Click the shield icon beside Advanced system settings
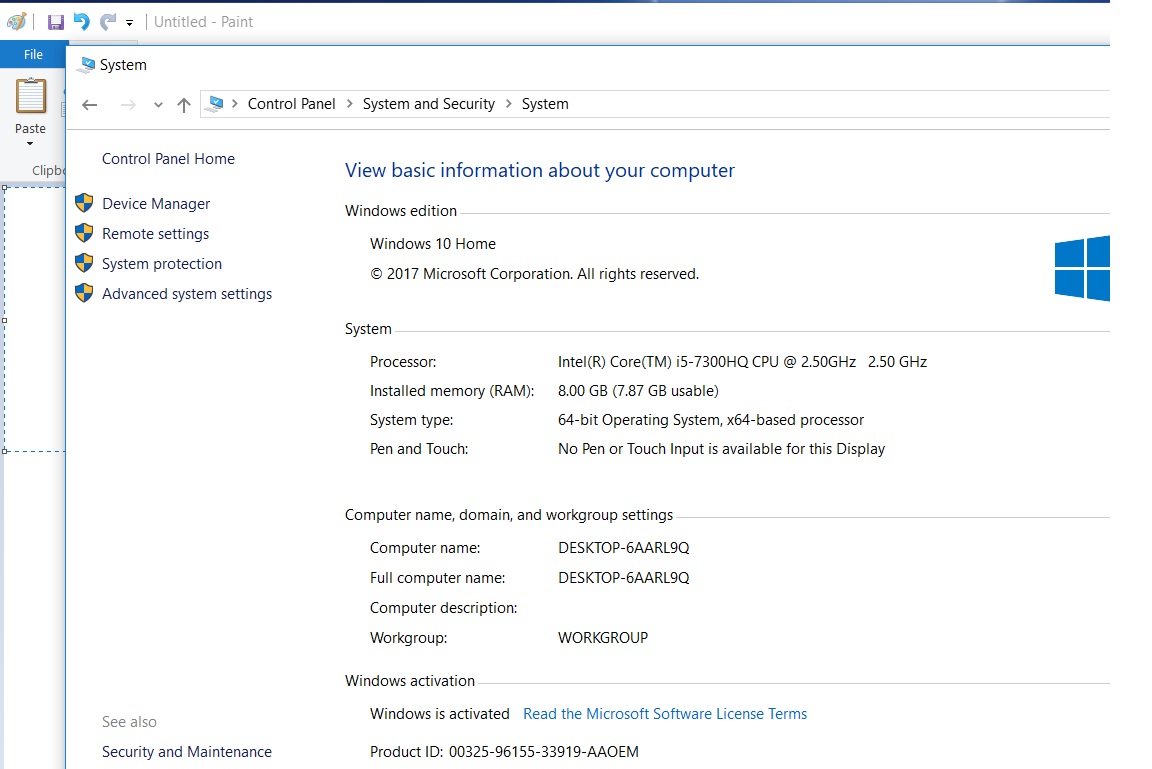The image size is (1152, 769). [84, 293]
